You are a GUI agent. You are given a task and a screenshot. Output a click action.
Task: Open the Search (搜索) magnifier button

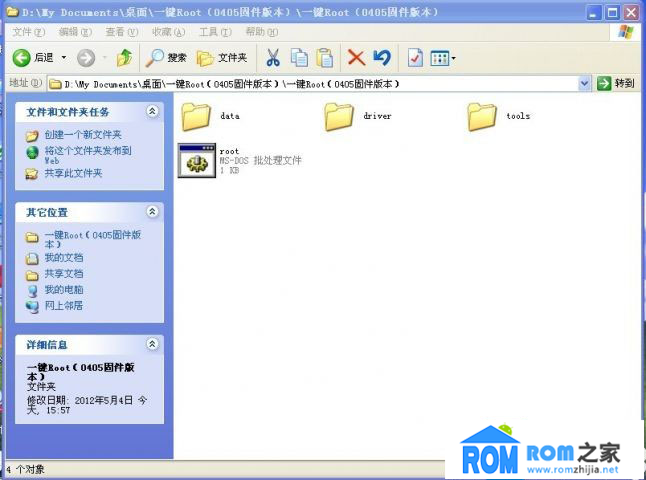[x=166, y=58]
